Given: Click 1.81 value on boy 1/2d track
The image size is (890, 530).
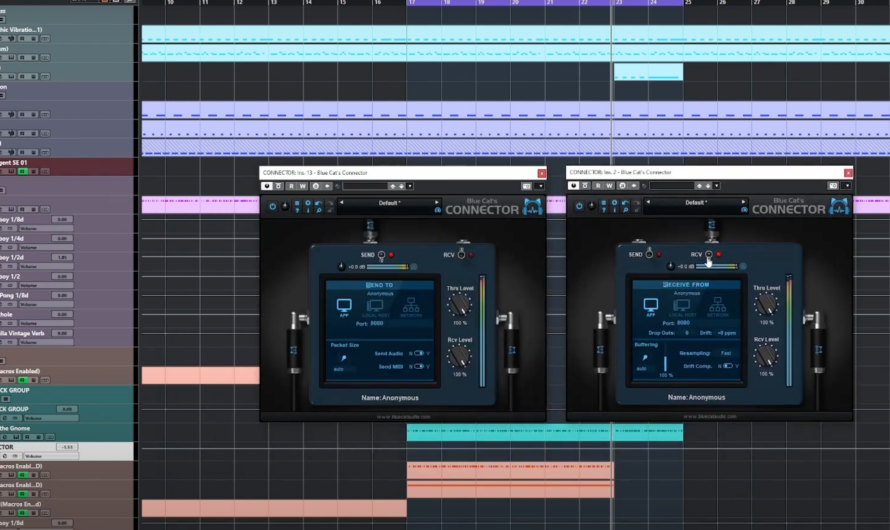Looking at the screenshot, I should 62,258.
